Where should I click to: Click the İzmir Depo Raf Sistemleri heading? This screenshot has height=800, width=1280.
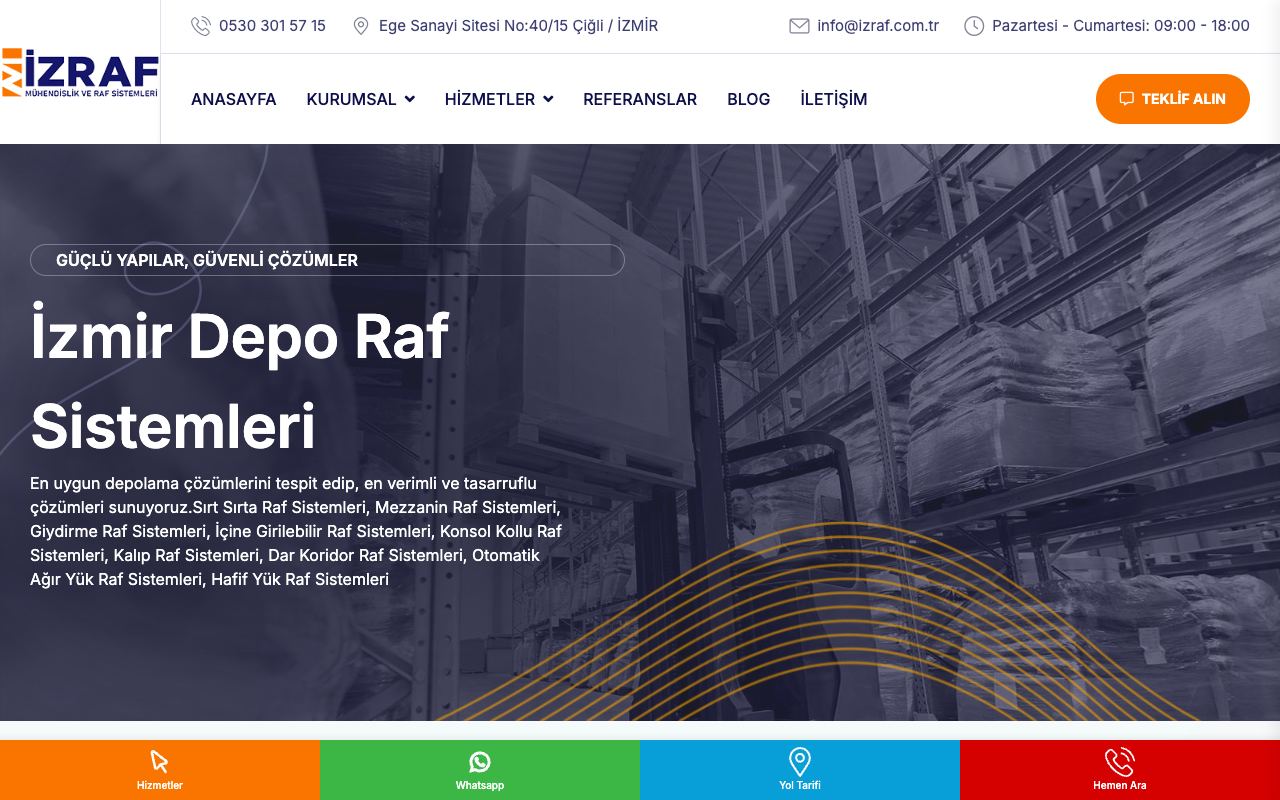click(x=240, y=380)
